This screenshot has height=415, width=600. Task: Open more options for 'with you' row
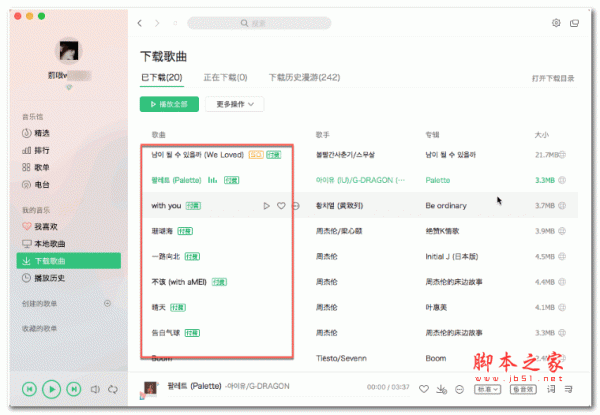click(296, 206)
